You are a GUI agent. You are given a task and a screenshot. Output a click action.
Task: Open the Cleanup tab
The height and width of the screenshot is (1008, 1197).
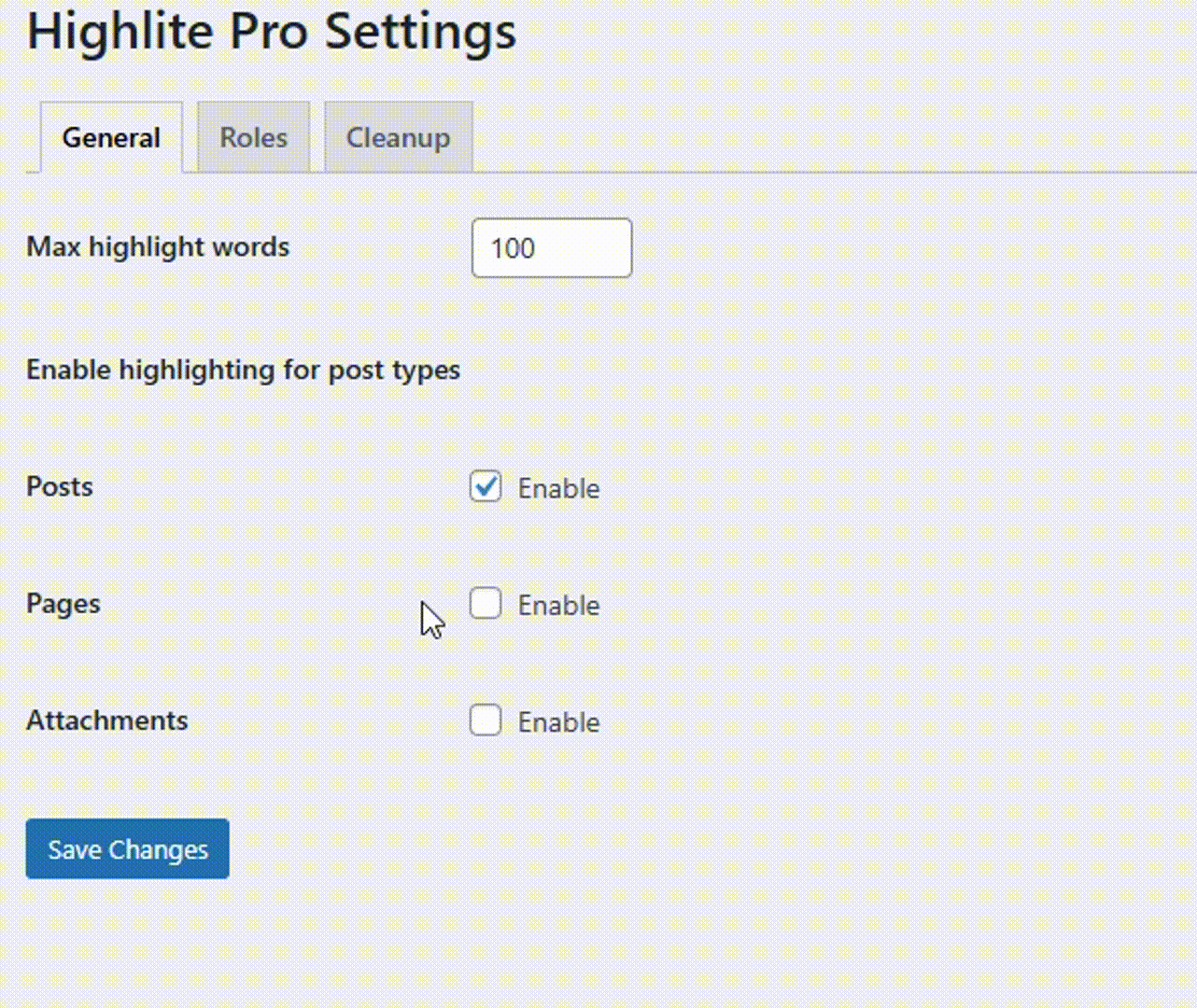399,137
